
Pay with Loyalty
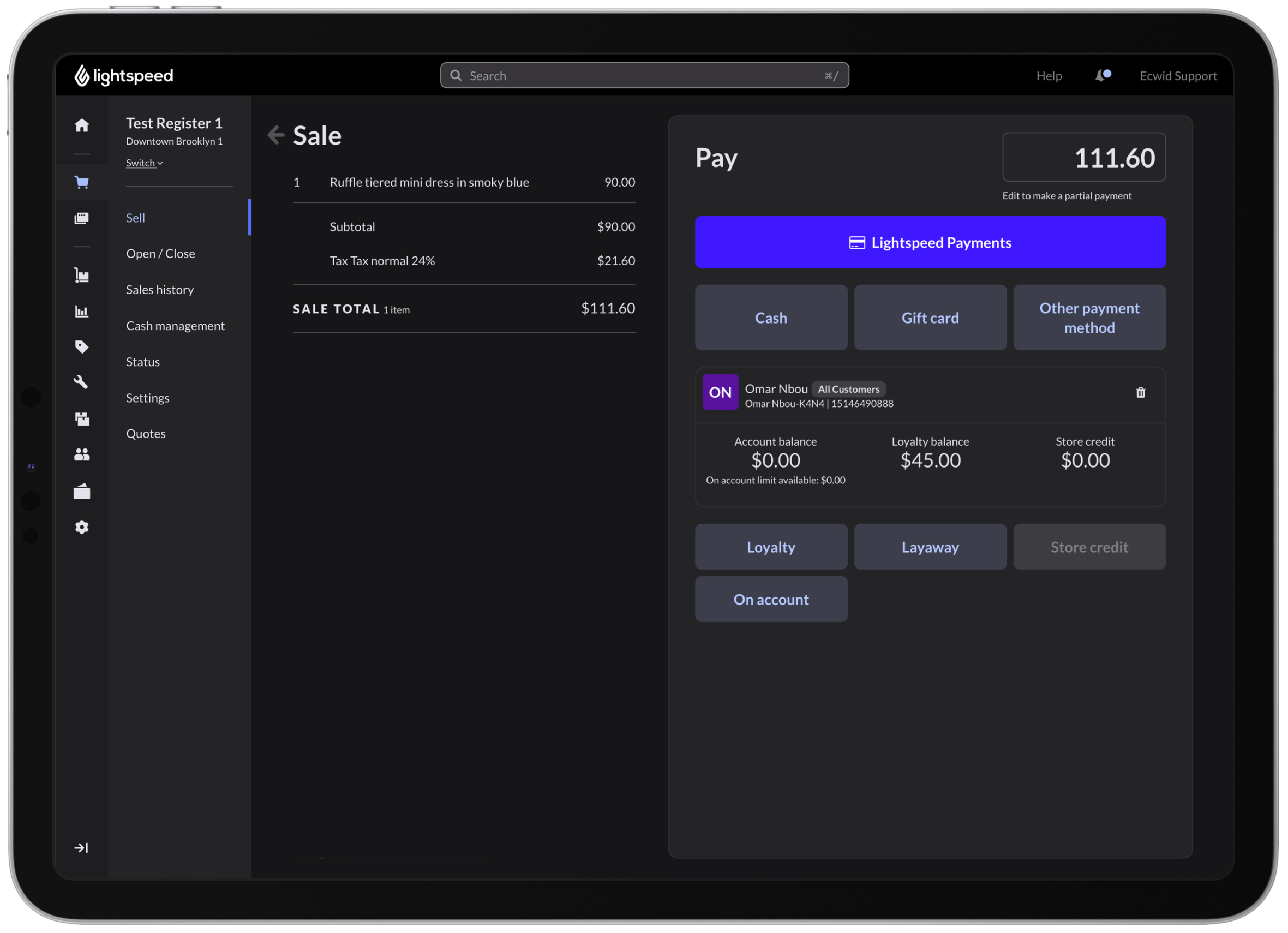(x=771, y=547)
